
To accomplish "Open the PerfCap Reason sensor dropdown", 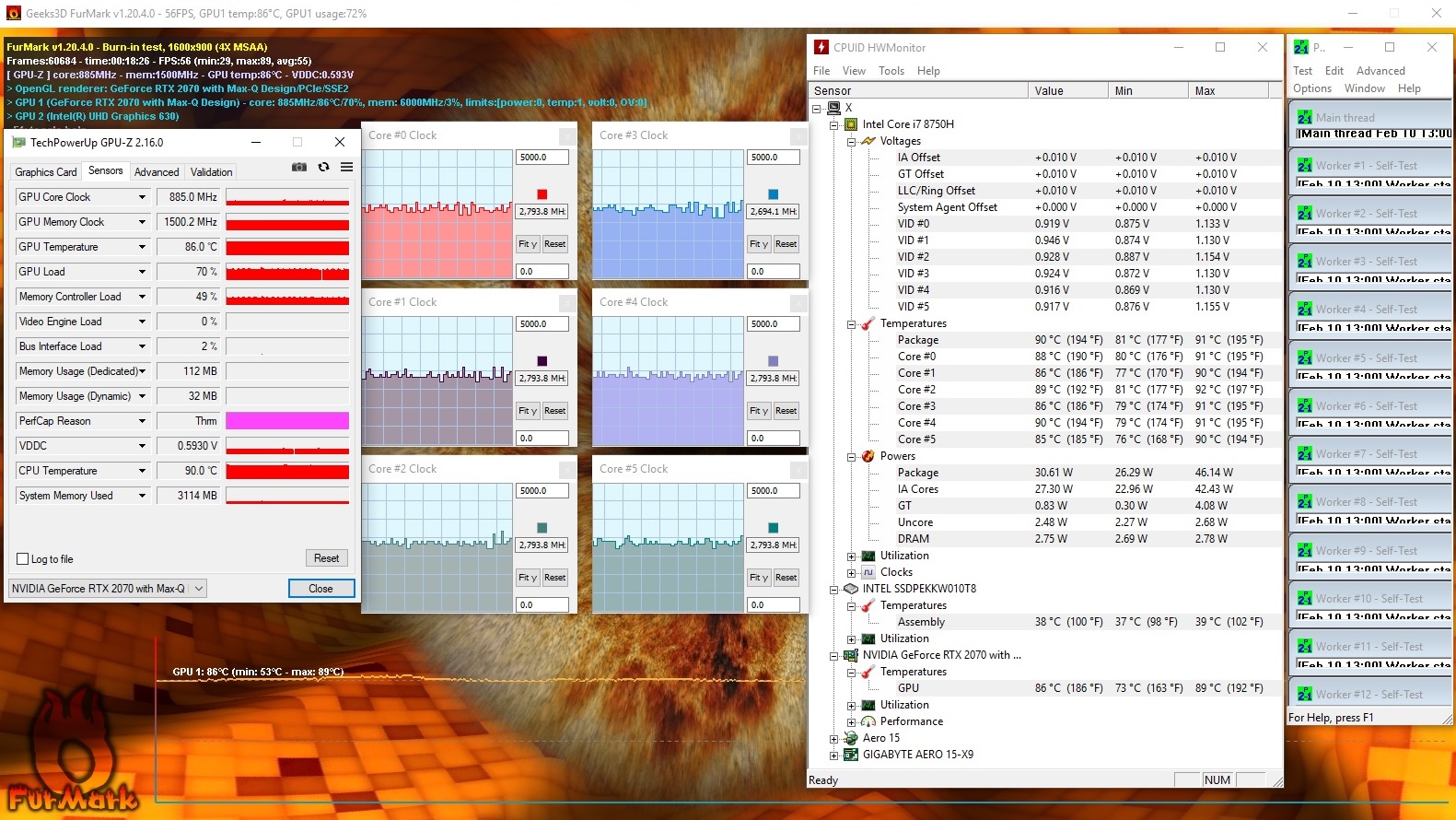I will (x=142, y=421).
